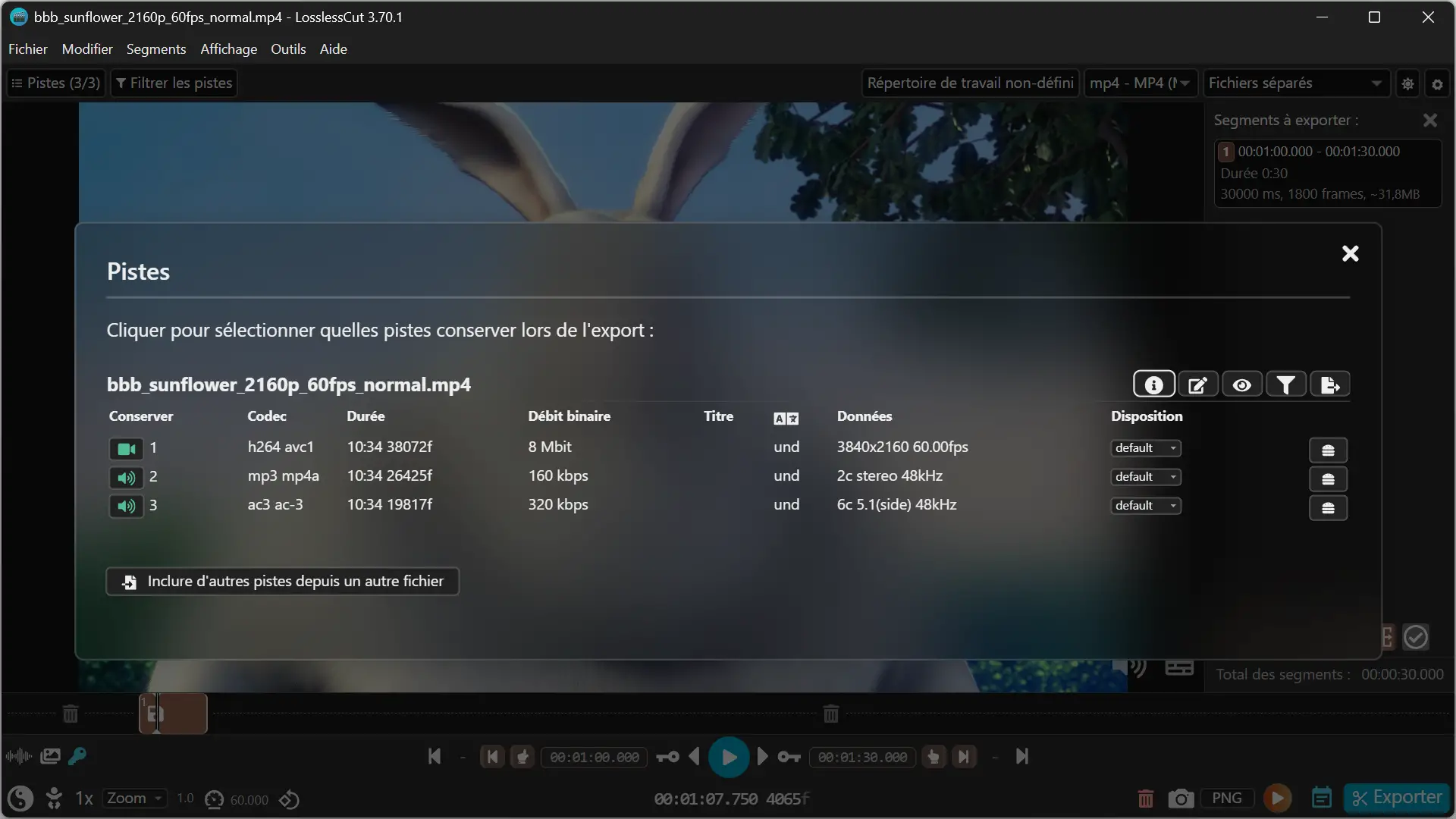Screen dimensions: 1456x819
Task: Open the Segments menu
Action: tap(155, 49)
